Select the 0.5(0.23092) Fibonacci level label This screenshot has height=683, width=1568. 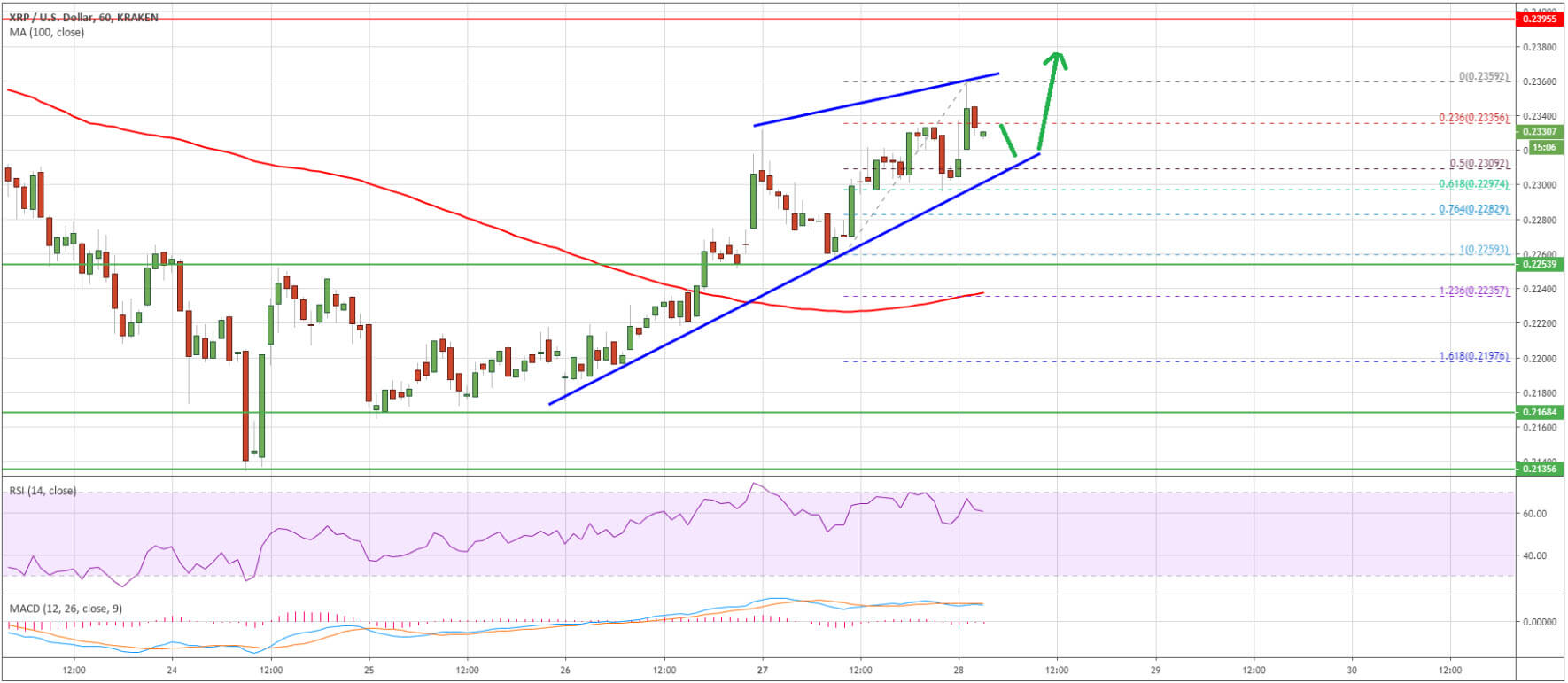pos(1479,164)
